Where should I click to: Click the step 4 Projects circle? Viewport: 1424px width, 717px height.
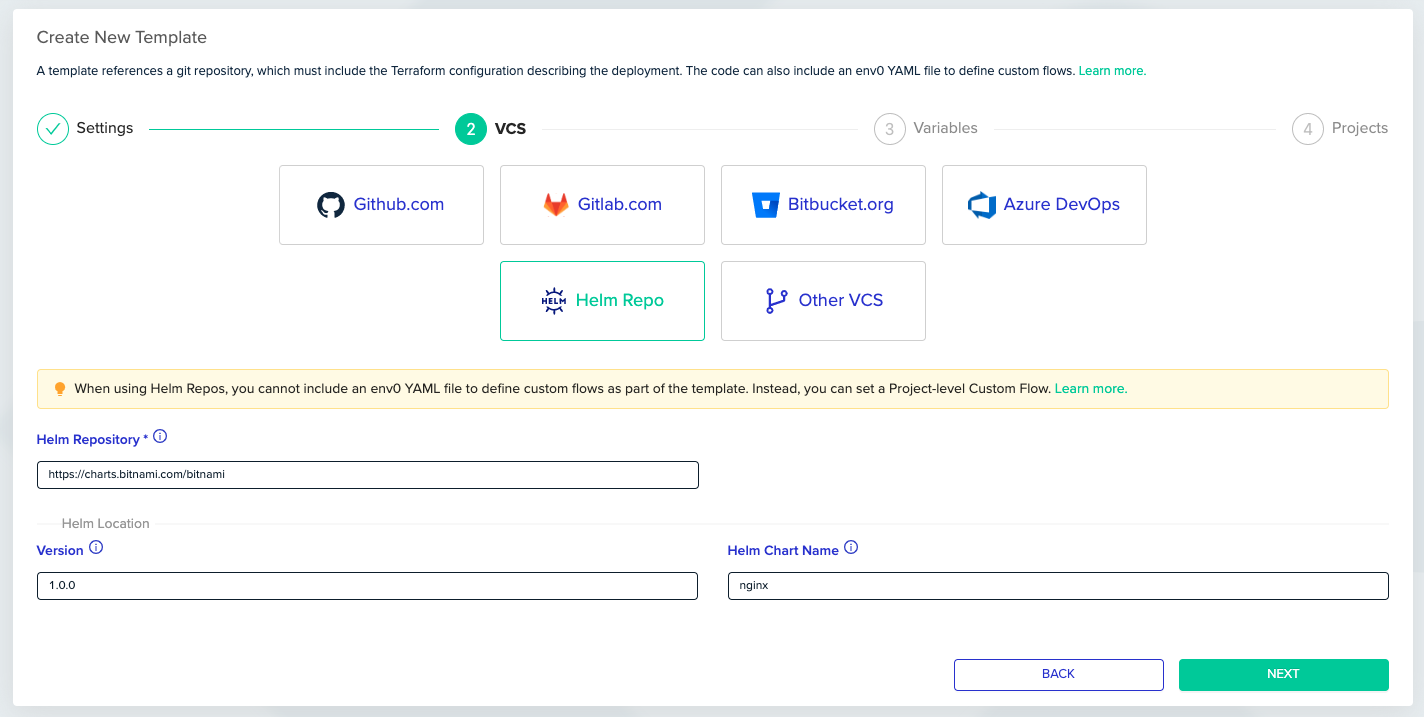(x=1308, y=129)
